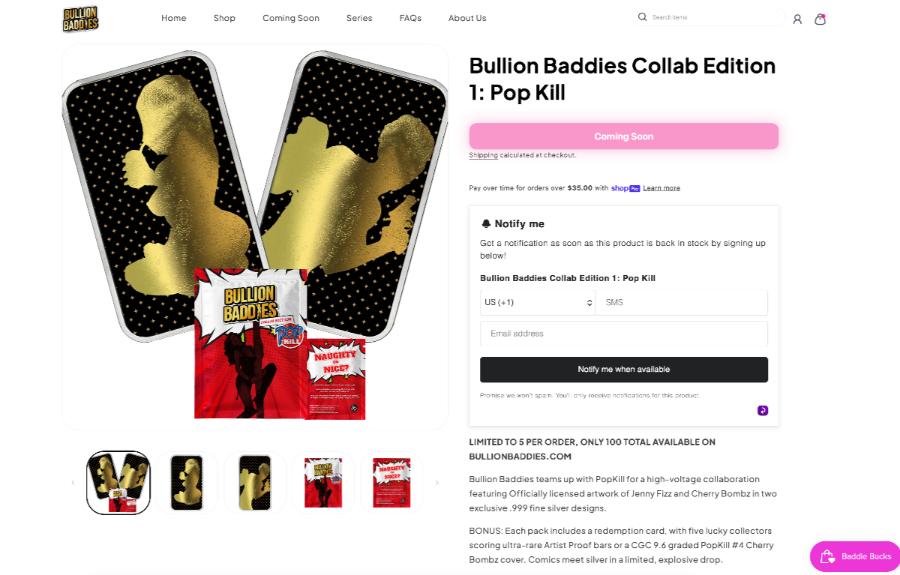Select the second gold bar thumbnail

(x=255, y=483)
